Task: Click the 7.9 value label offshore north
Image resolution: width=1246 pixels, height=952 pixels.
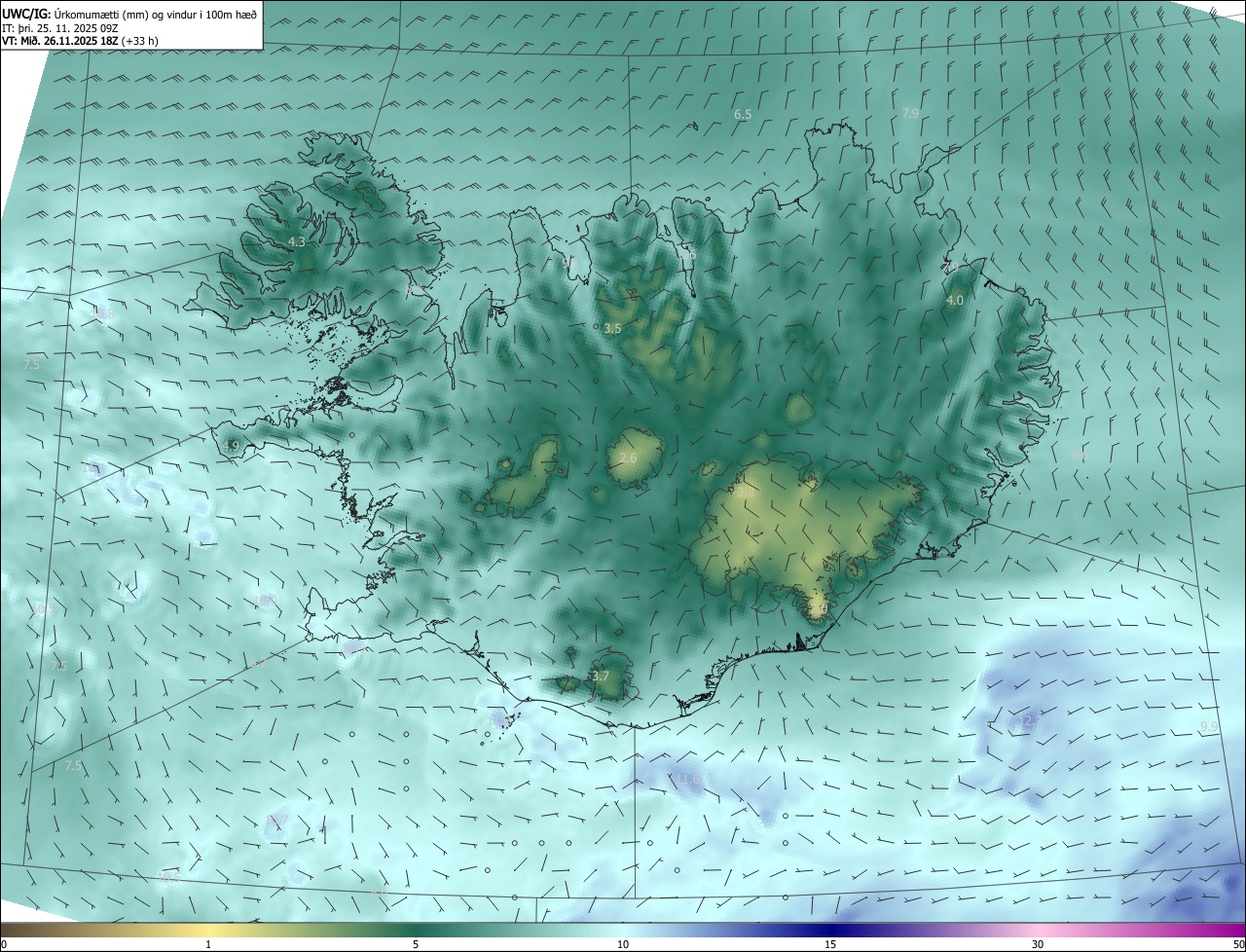Action: tap(910, 114)
